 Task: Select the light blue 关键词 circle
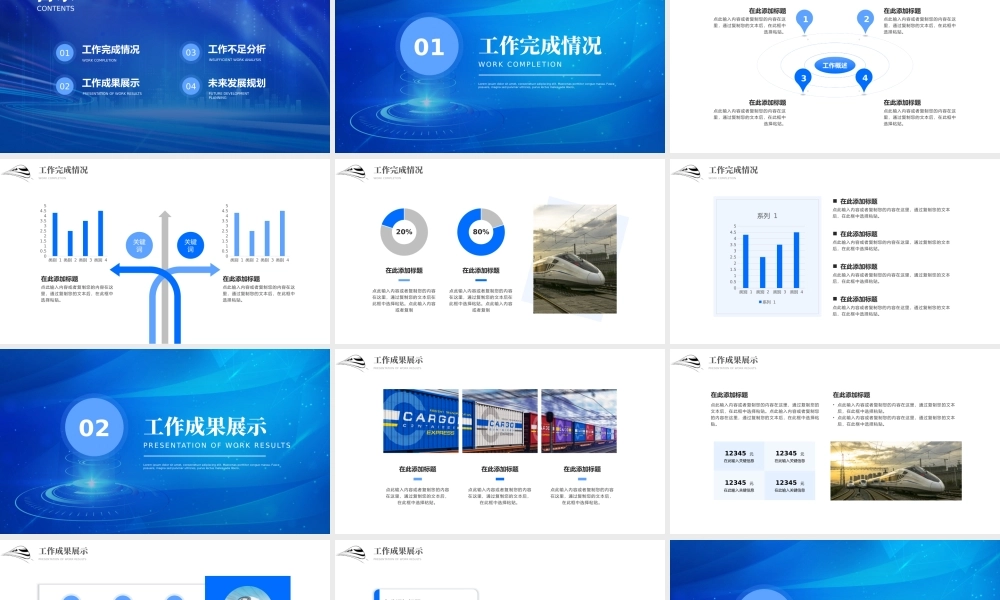pos(139,245)
